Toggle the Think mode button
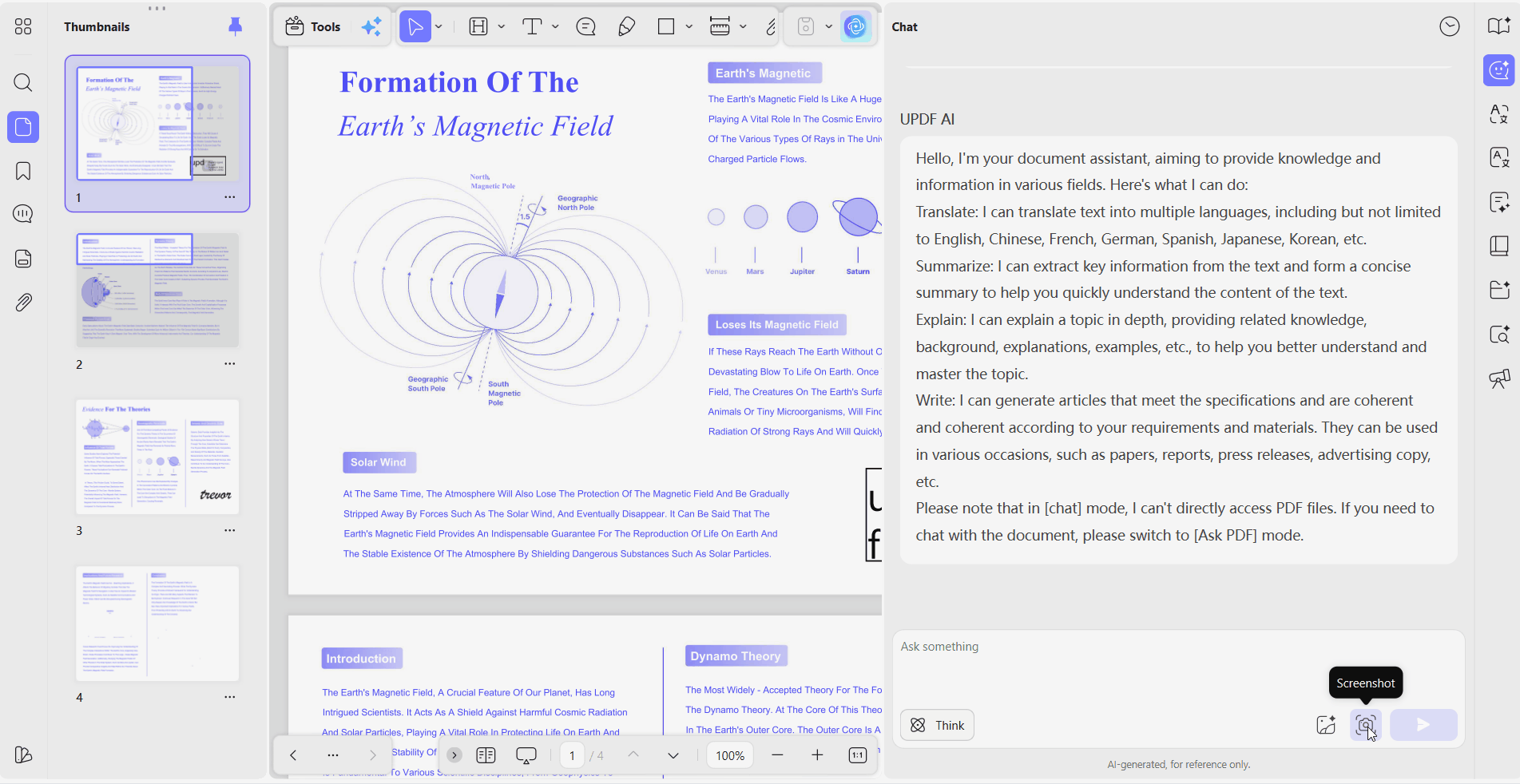The width and height of the screenshot is (1520, 784). [x=937, y=725]
